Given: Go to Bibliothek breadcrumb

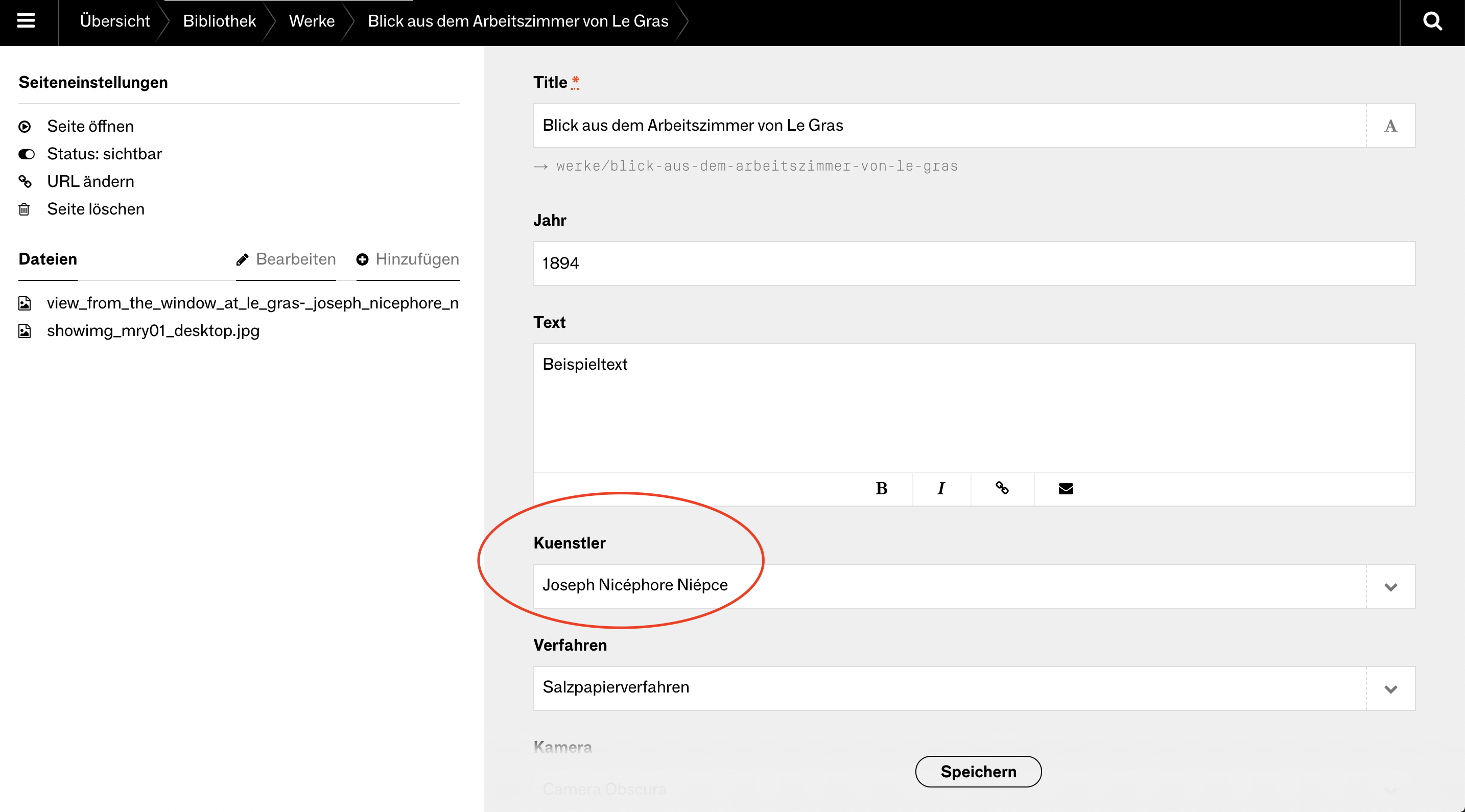Looking at the screenshot, I should pyautogui.click(x=219, y=21).
